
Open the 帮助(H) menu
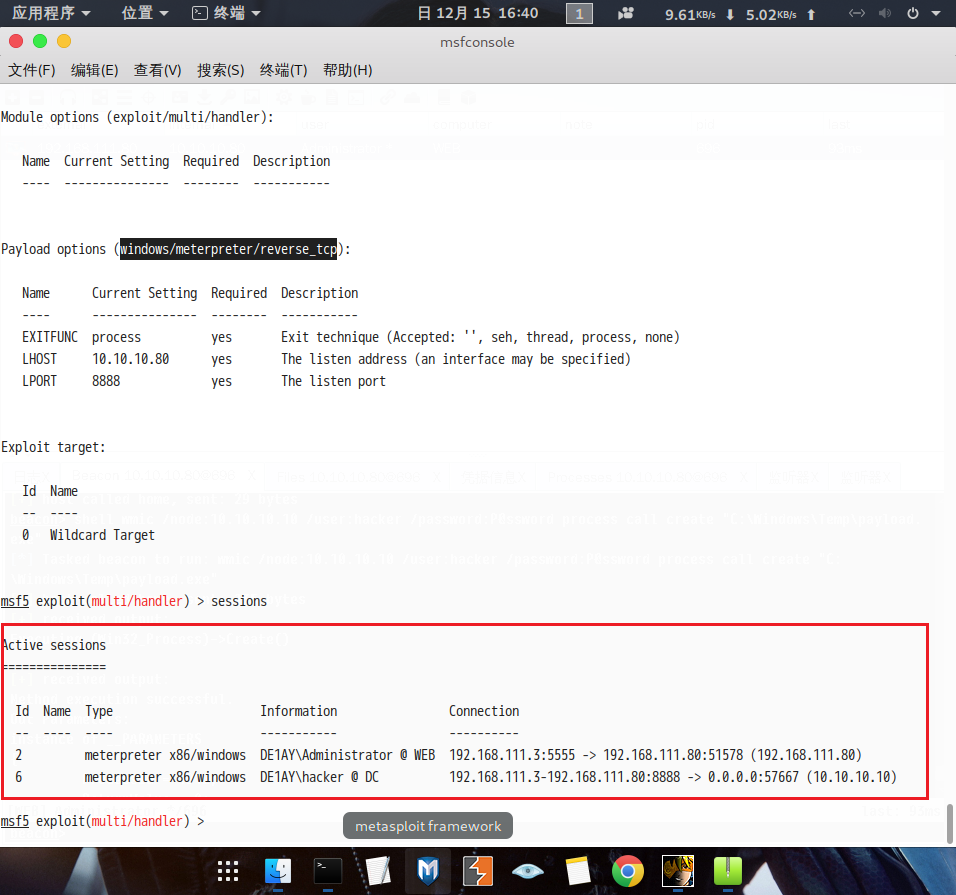[348, 70]
